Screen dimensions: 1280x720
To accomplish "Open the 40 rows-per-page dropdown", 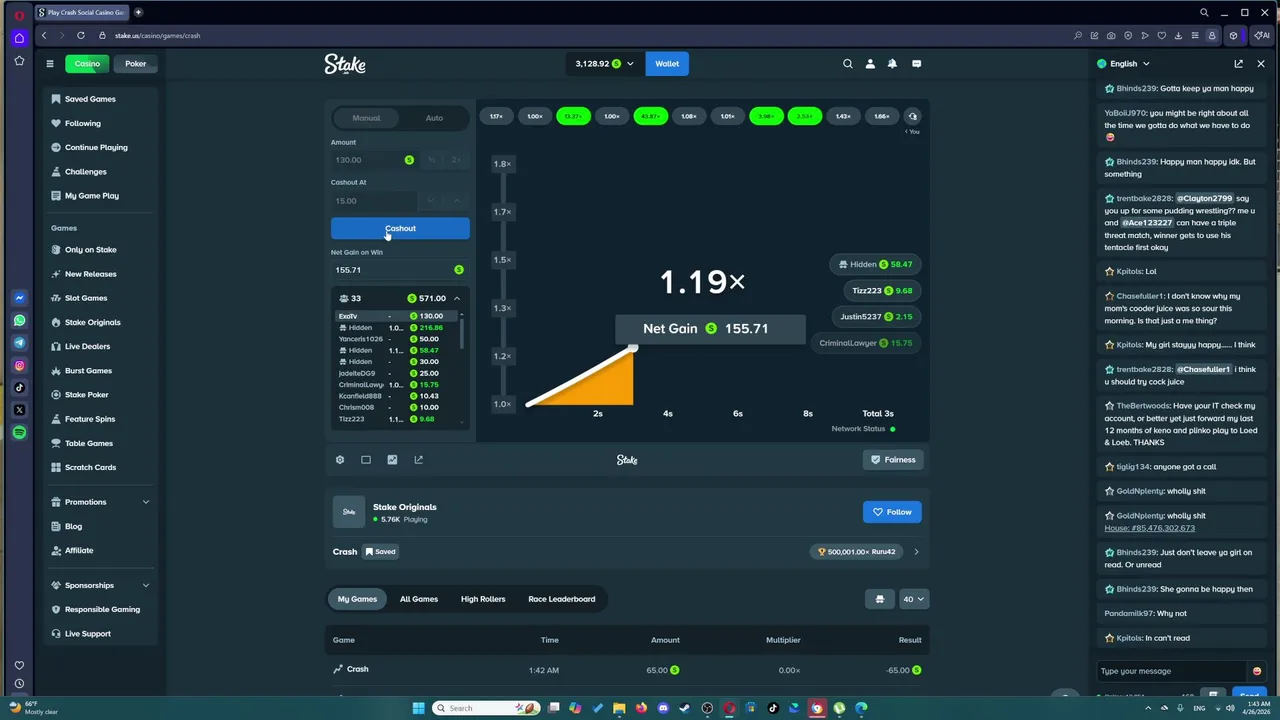I will (x=914, y=599).
